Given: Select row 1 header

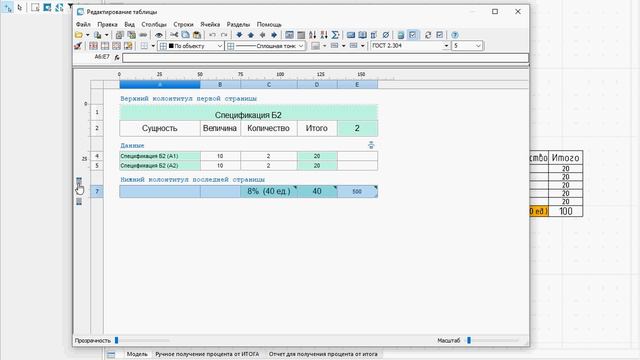Looking at the screenshot, I should pyautogui.click(x=97, y=112).
